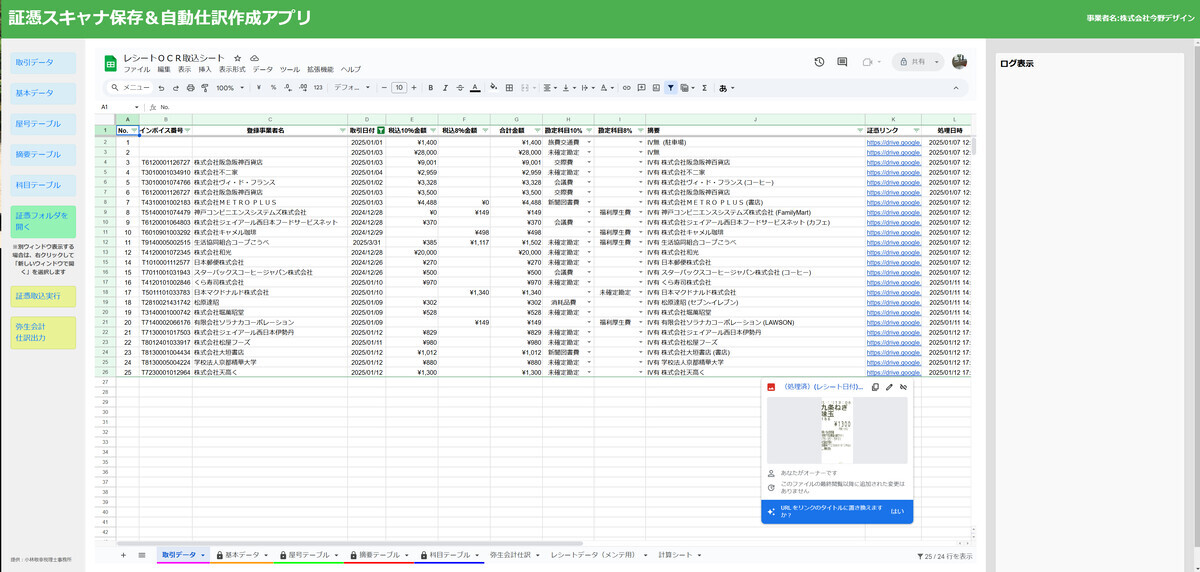Click the Meet video camera icon
1200x572 pixels.
point(868,62)
